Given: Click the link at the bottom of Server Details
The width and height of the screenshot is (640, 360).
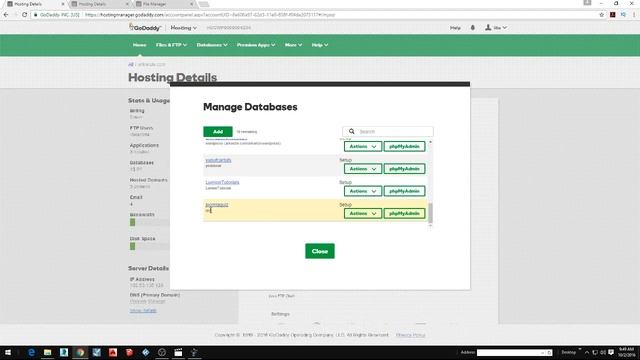Looking at the screenshot, I should pos(143,311).
